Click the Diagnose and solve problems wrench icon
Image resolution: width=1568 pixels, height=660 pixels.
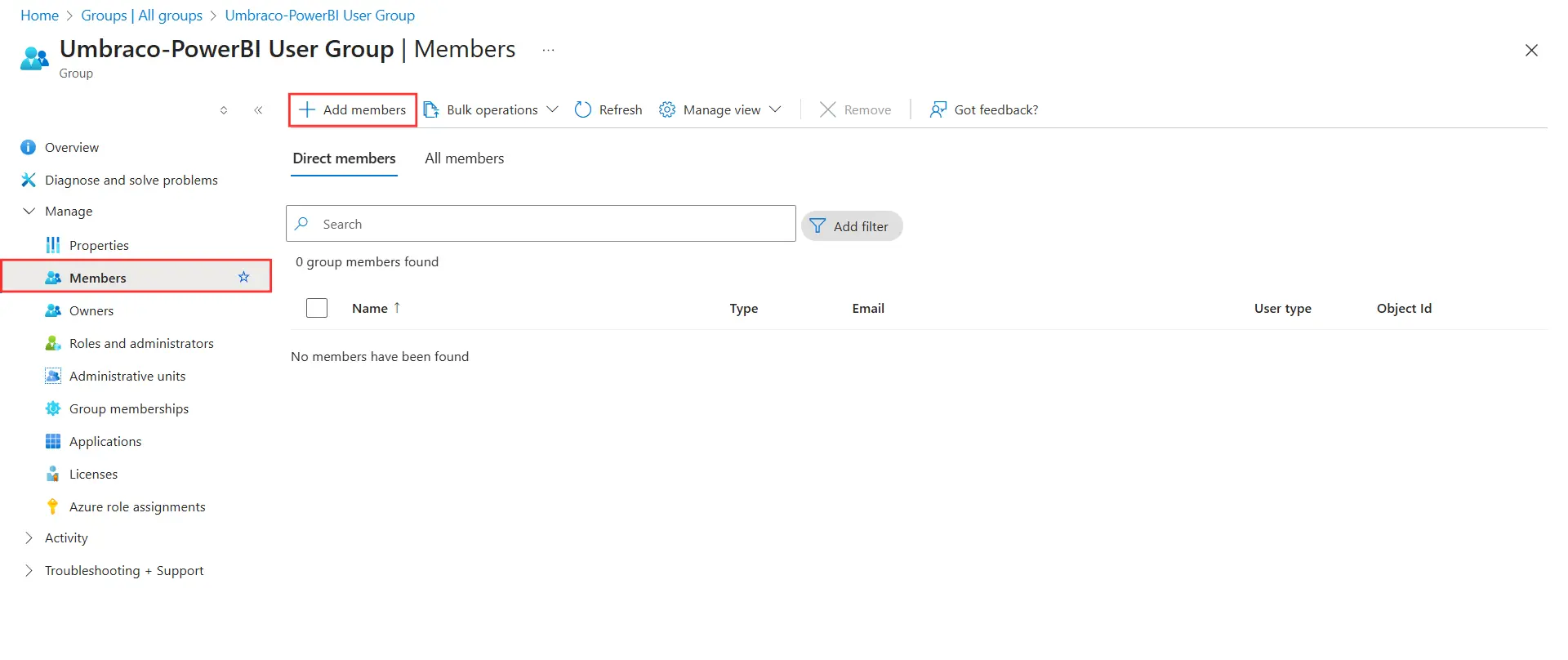29,180
